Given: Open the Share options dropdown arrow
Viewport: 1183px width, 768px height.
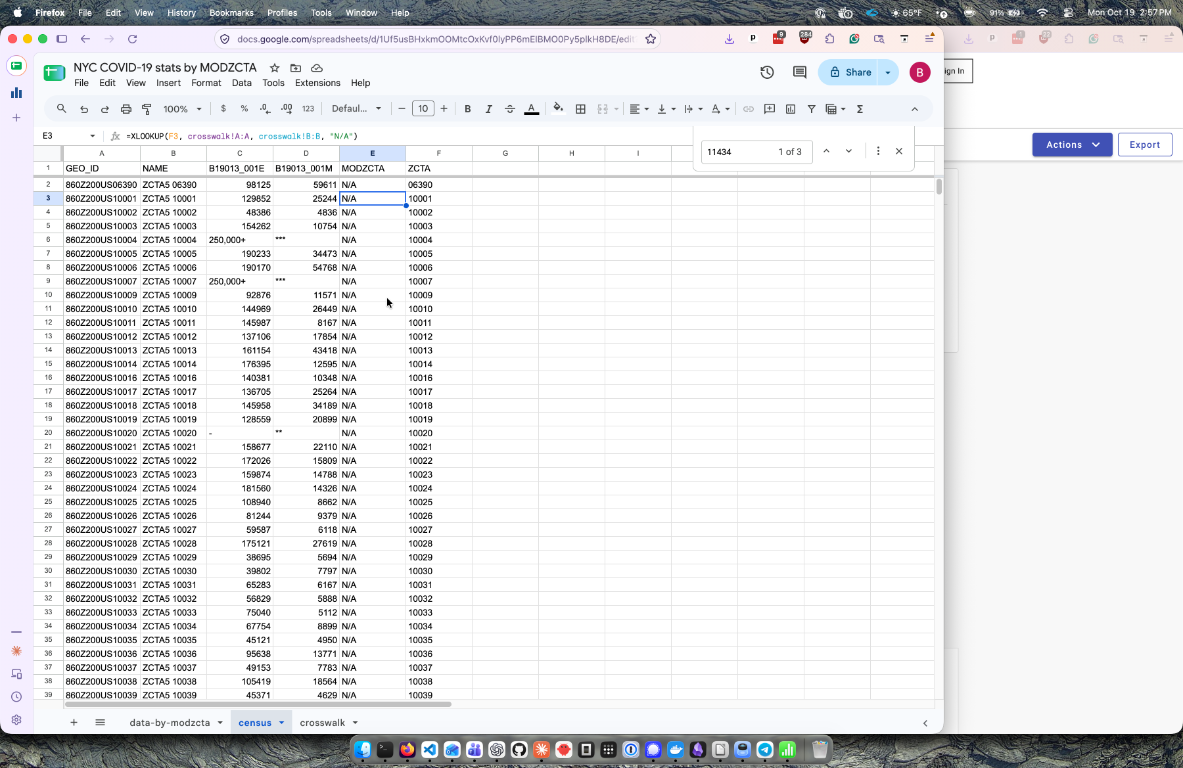Looking at the screenshot, I should (x=888, y=72).
